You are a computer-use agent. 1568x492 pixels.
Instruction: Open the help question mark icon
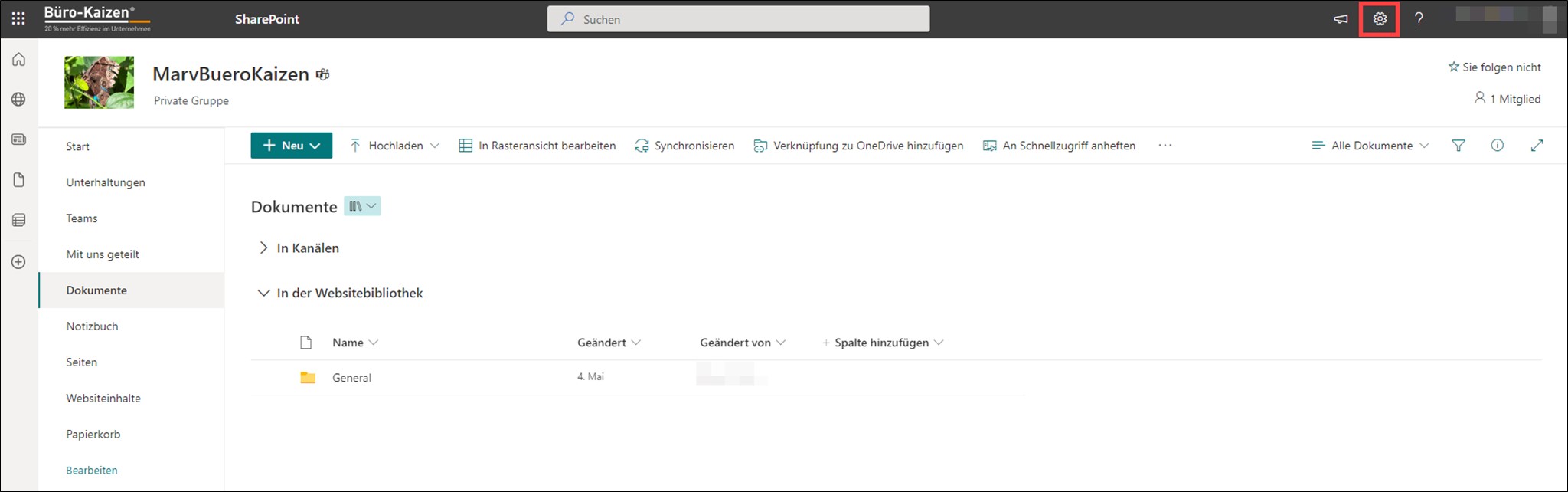click(x=1419, y=19)
